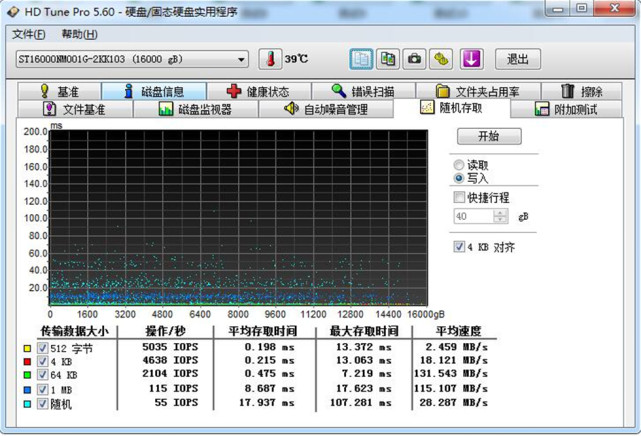
Task: Toggle the 快捷行程 checkbox
Action: (x=460, y=198)
